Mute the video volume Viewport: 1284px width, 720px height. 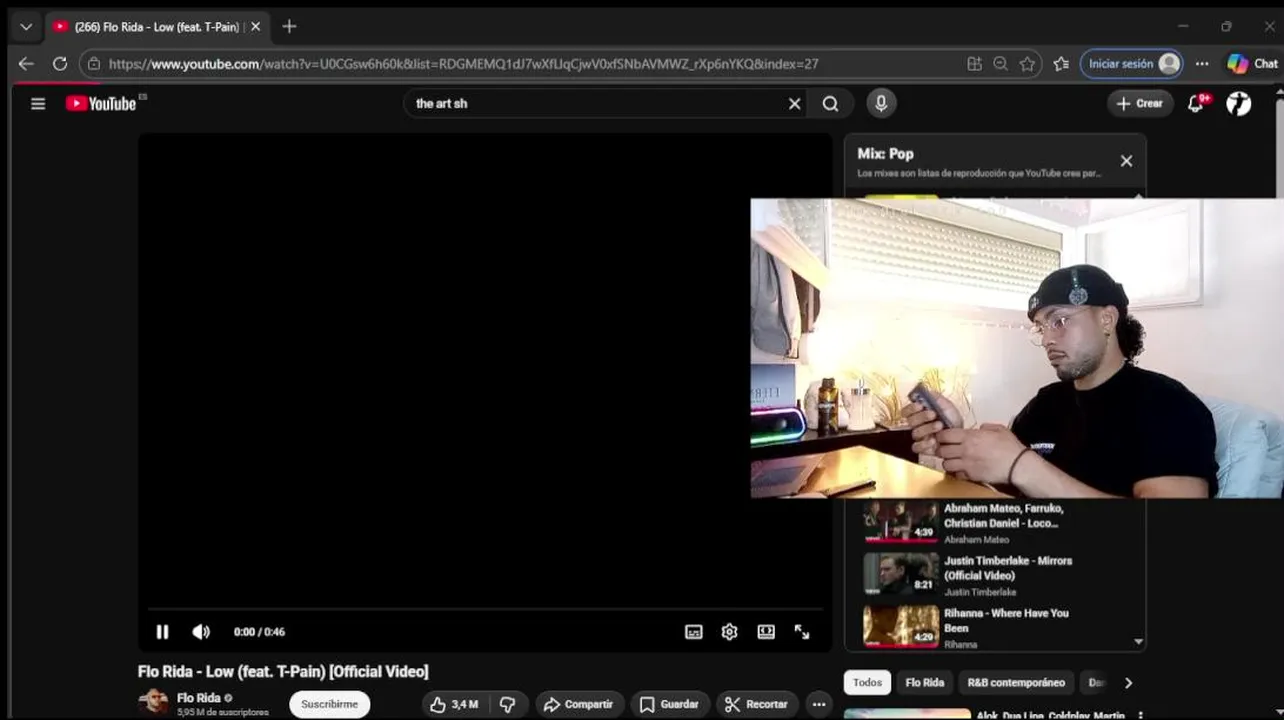tap(201, 631)
